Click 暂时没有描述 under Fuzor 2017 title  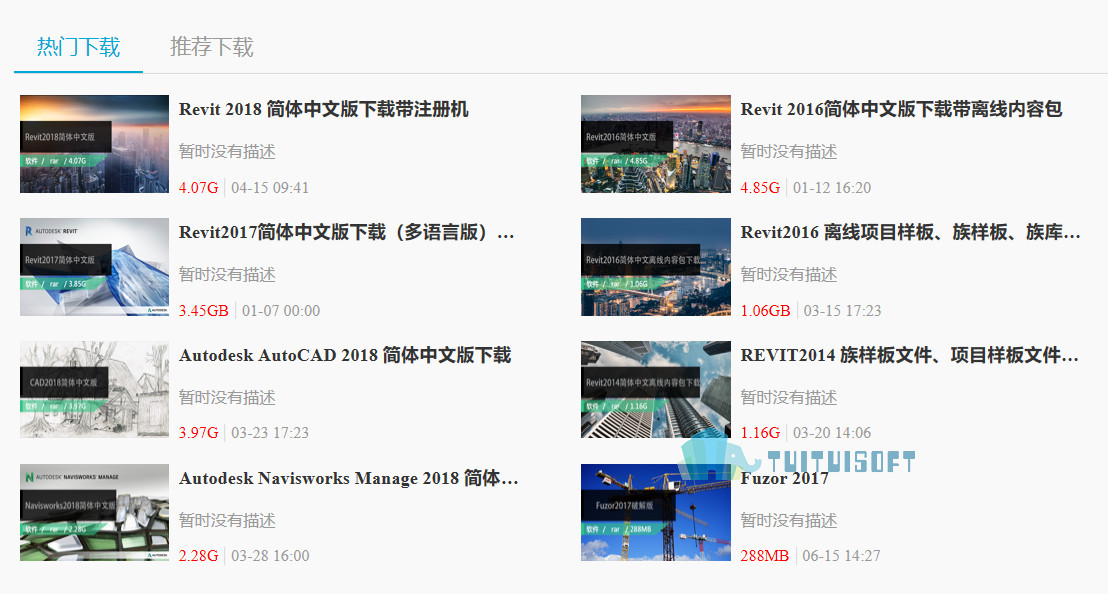coord(789,521)
